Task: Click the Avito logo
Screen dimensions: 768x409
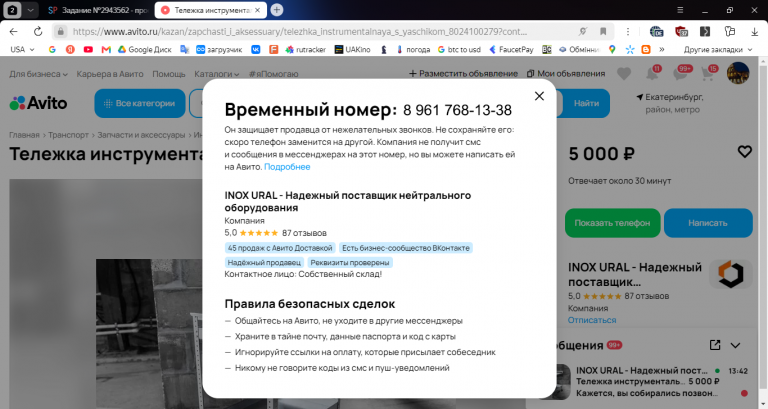Action: [x=38, y=103]
